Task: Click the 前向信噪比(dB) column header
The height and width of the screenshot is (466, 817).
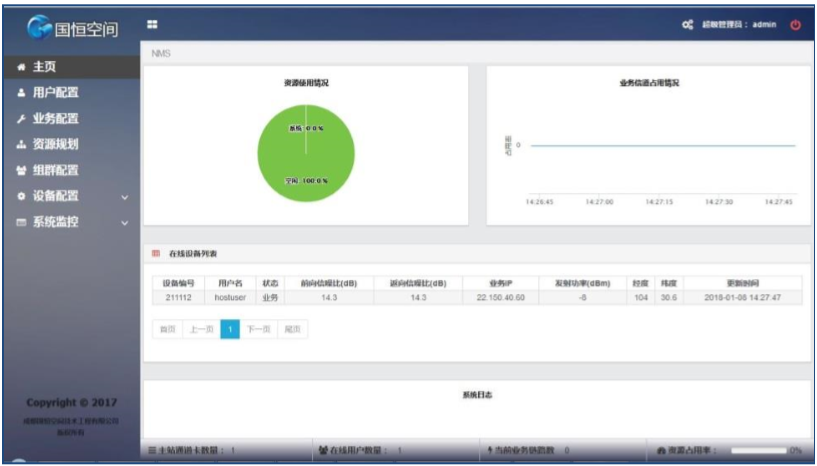Action: coord(329,284)
